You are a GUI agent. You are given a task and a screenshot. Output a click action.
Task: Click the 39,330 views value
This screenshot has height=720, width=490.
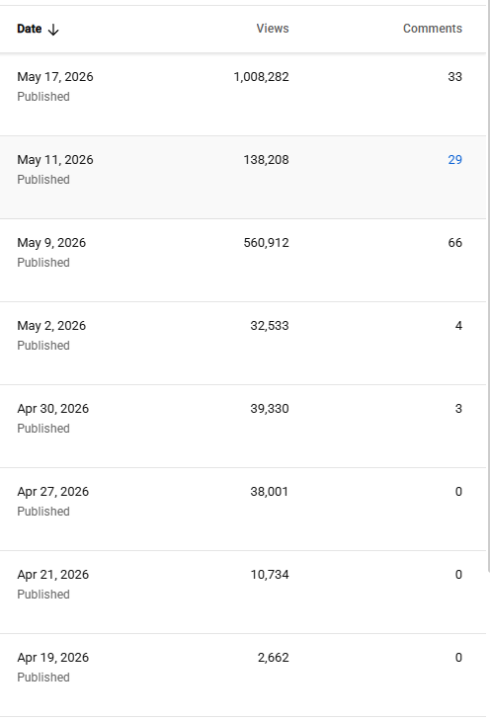pos(269,409)
